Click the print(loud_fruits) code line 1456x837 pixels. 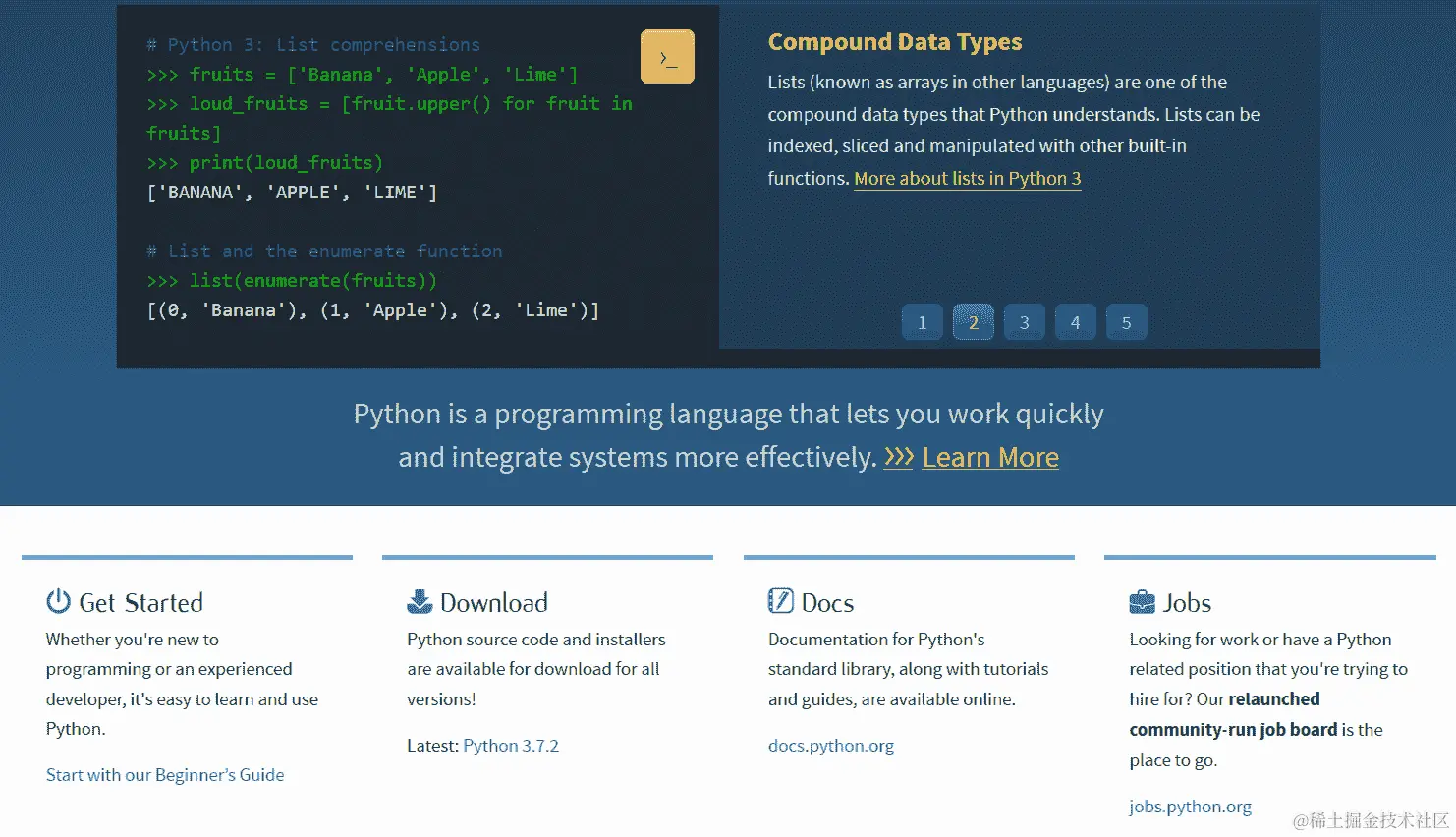pos(265,163)
